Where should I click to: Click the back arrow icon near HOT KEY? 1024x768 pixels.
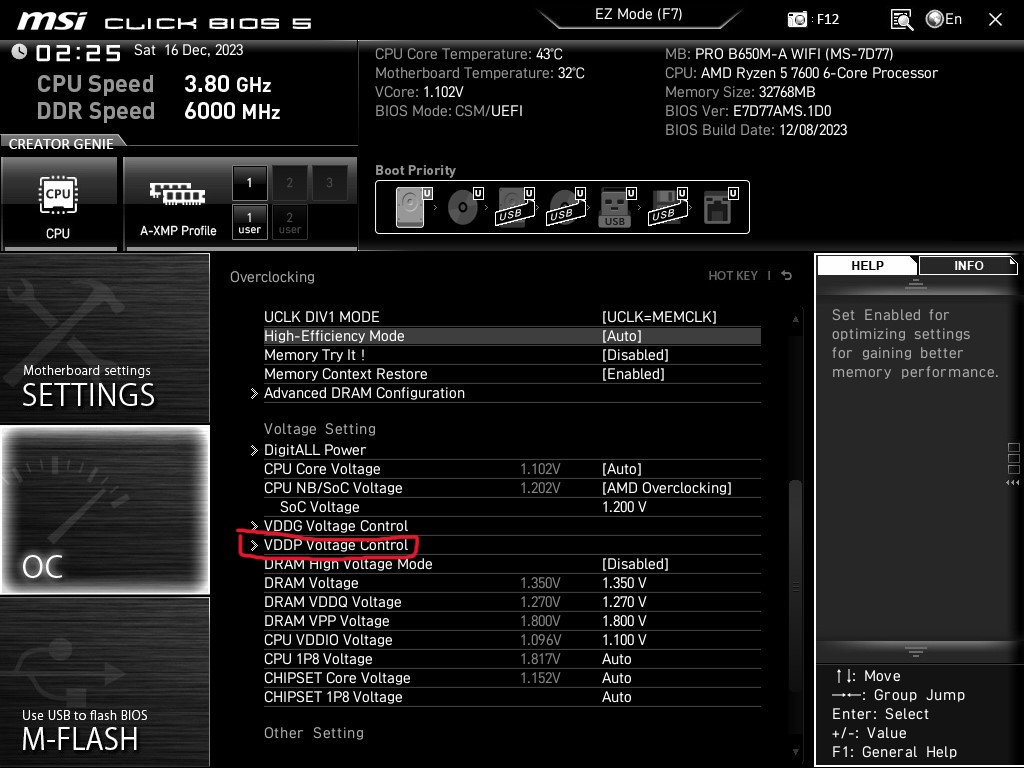tap(787, 276)
